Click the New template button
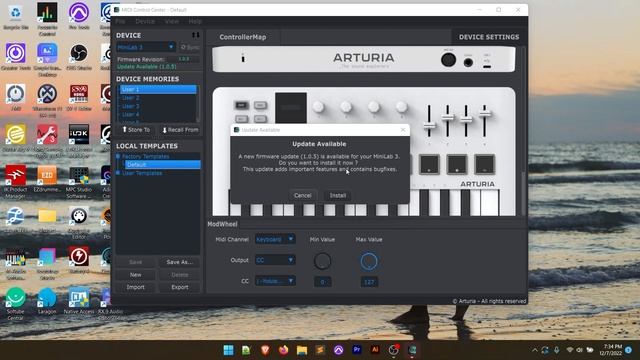Image resolution: width=640 pixels, height=360 pixels. [136, 275]
